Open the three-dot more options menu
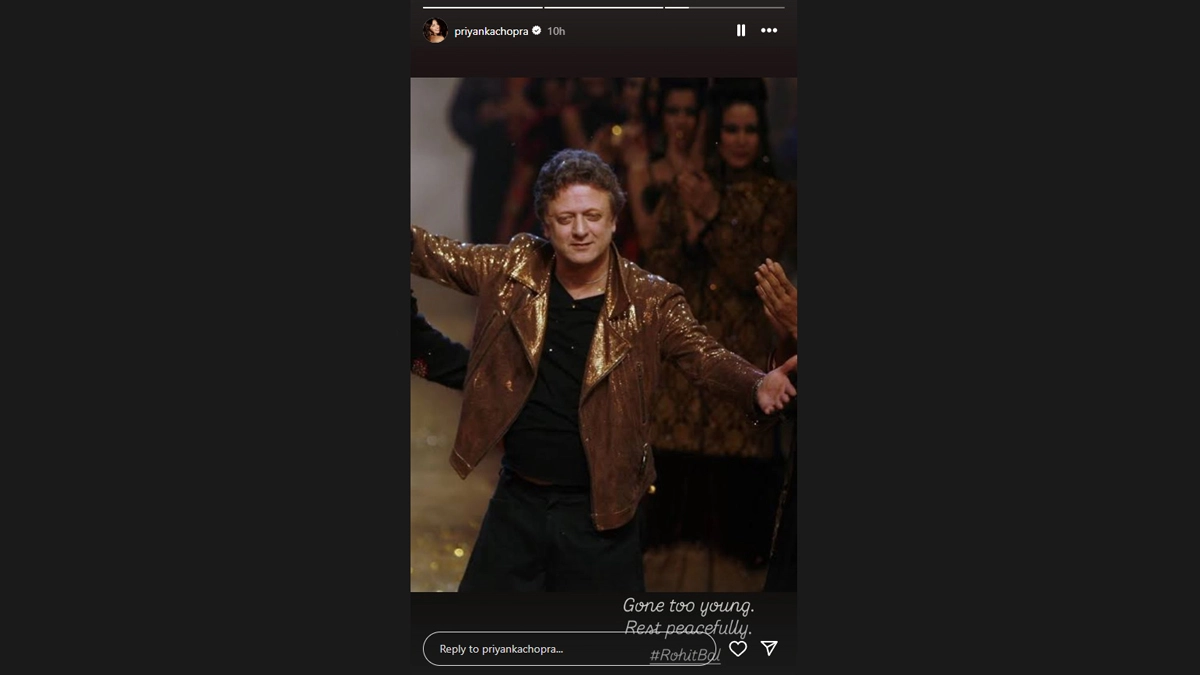The width and height of the screenshot is (1200, 675). [769, 31]
